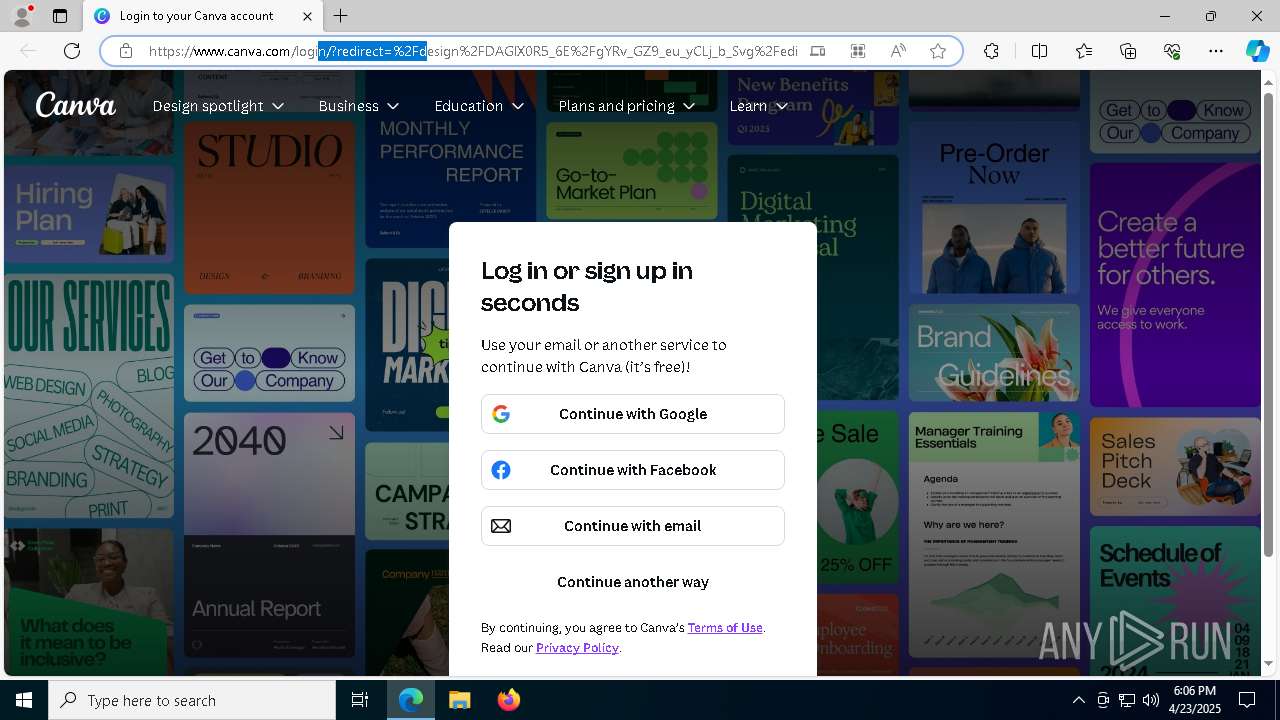Add this page to favorites star
Image resolution: width=1280 pixels, height=720 pixels.
pyautogui.click(x=938, y=51)
